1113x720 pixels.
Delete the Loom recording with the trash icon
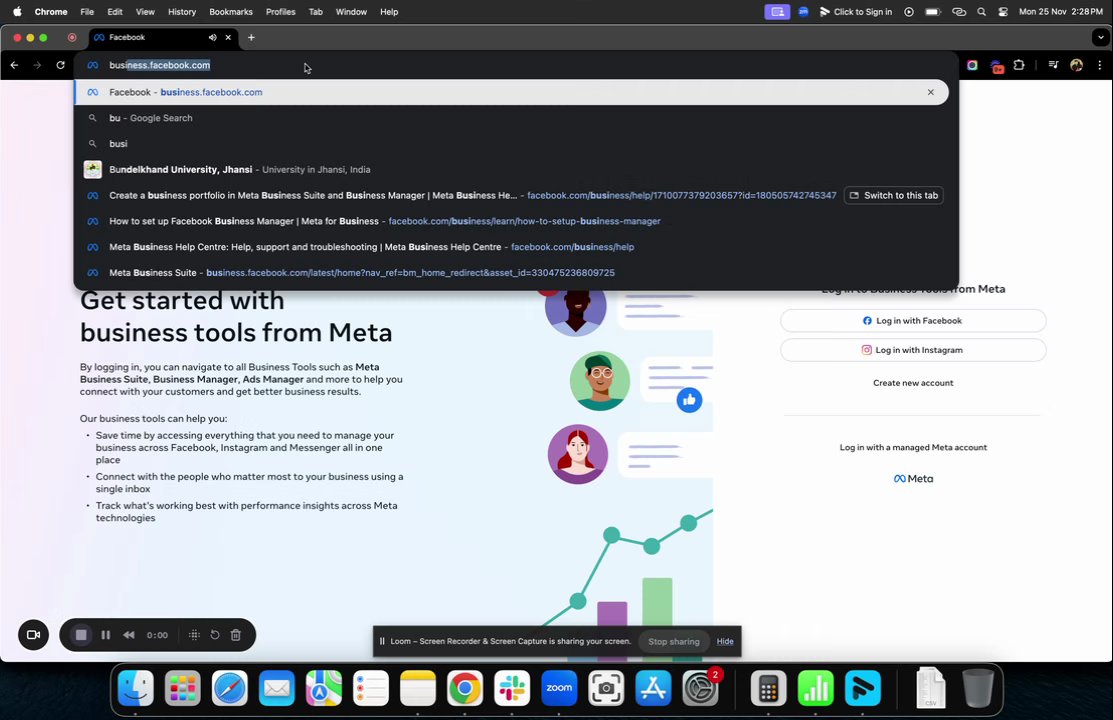236,635
